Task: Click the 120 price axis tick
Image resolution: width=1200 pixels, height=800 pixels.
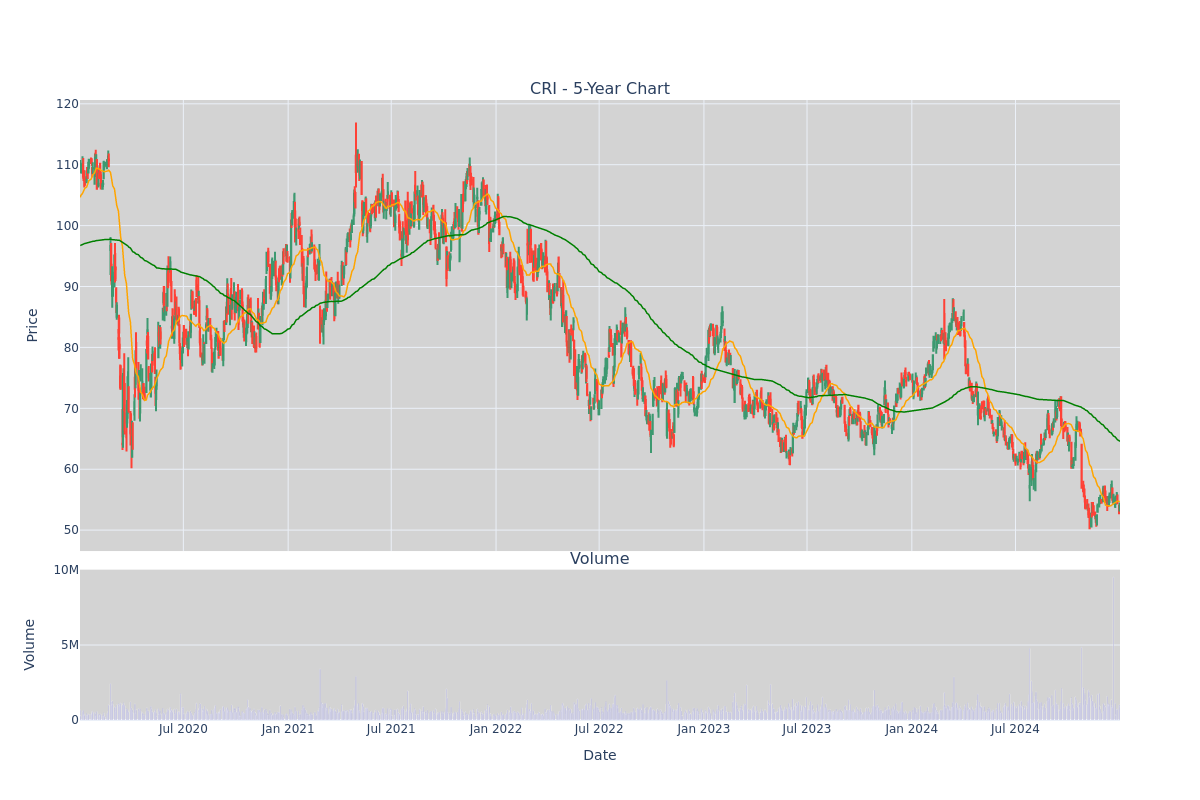Action: pyautogui.click(x=67, y=104)
